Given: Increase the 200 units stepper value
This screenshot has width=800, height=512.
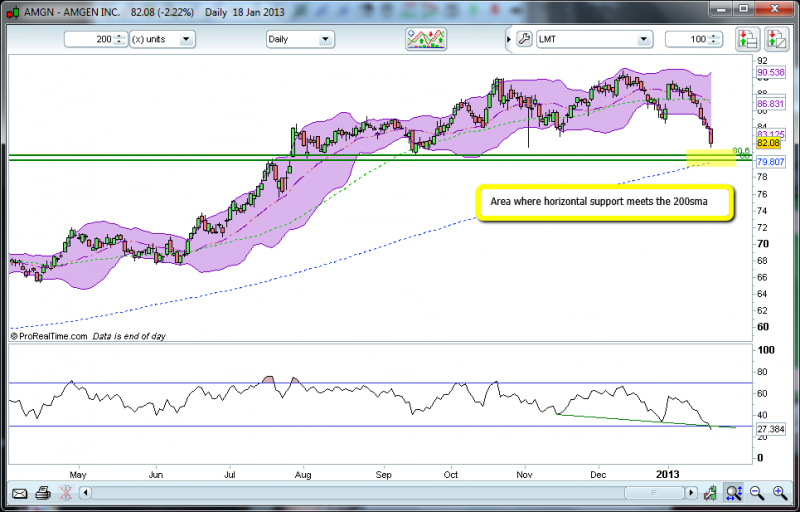Looking at the screenshot, I should [120, 37].
